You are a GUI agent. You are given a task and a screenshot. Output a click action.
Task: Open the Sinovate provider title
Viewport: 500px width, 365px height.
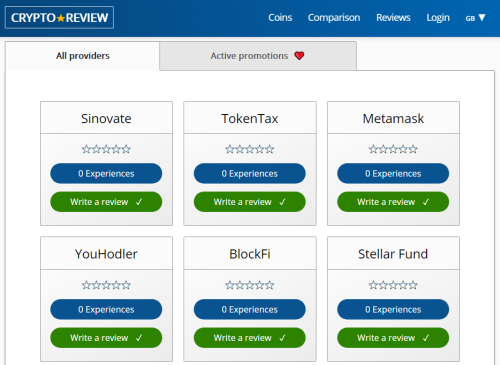click(x=106, y=119)
